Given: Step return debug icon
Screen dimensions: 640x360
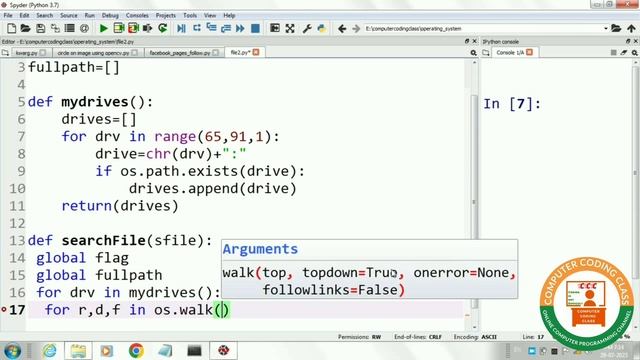Looking at the screenshot, I should 226,28.
